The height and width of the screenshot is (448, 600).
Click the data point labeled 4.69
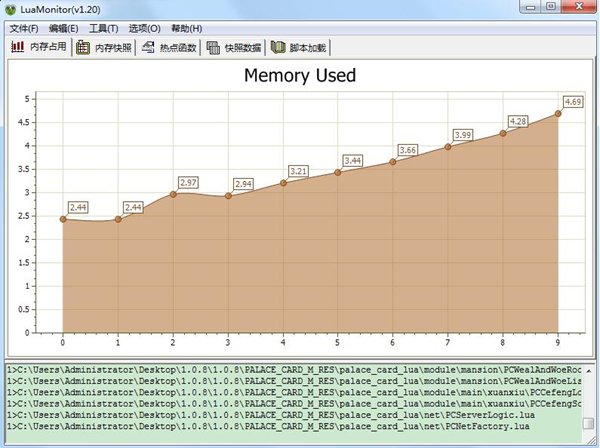tap(558, 114)
